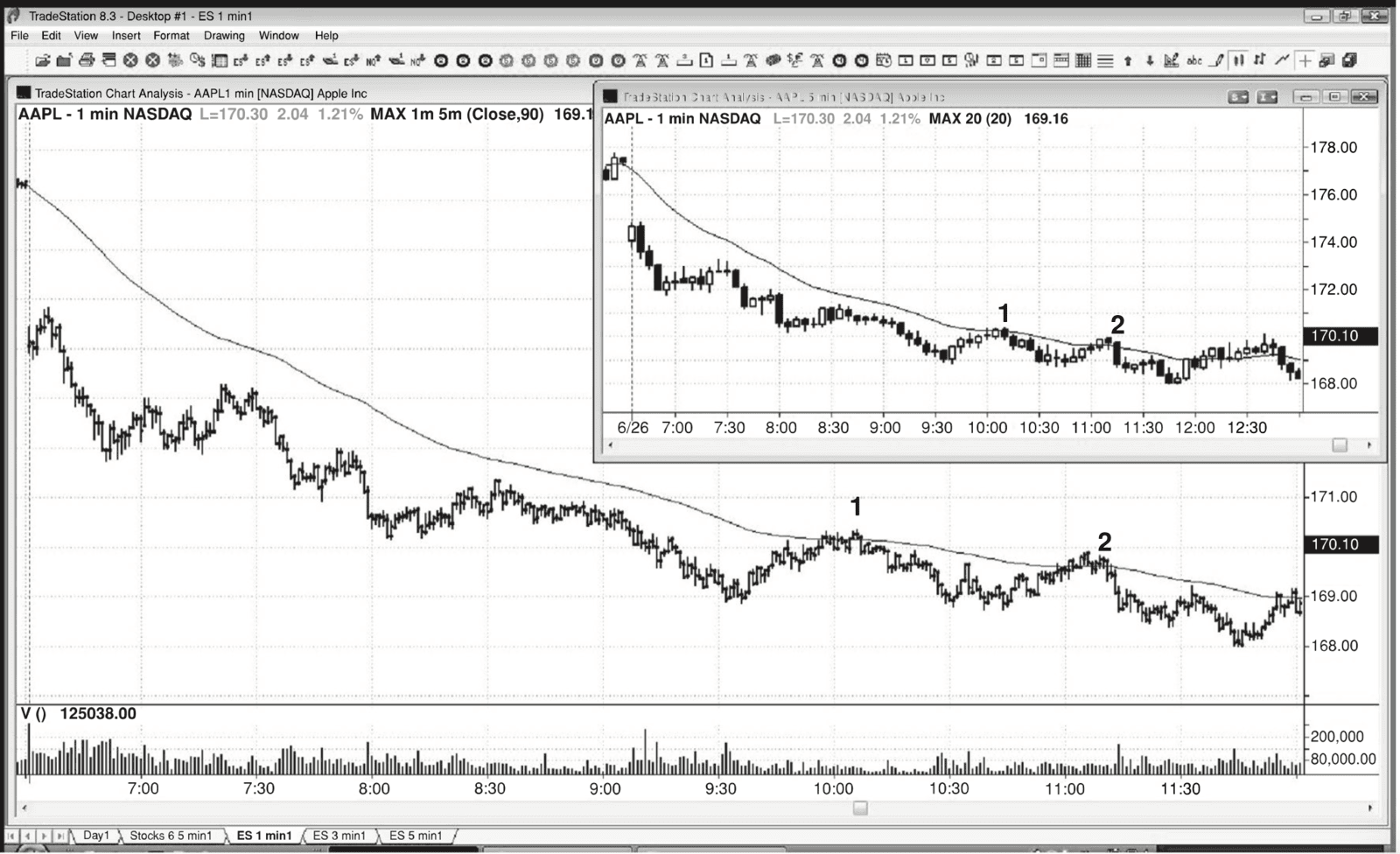The height and width of the screenshot is (854, 1400).
Task: Click the TradeStation app icon in title bar
Action: click(14, 16)
